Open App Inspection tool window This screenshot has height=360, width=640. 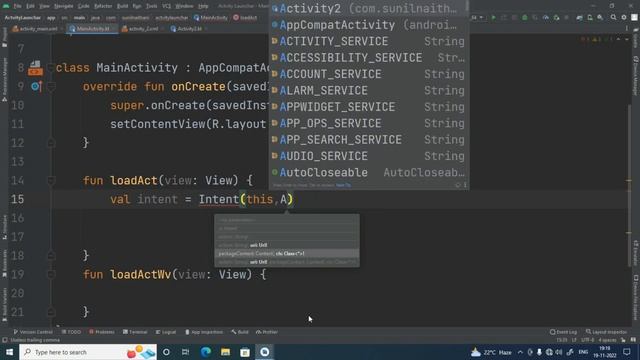tap(204, 332)
